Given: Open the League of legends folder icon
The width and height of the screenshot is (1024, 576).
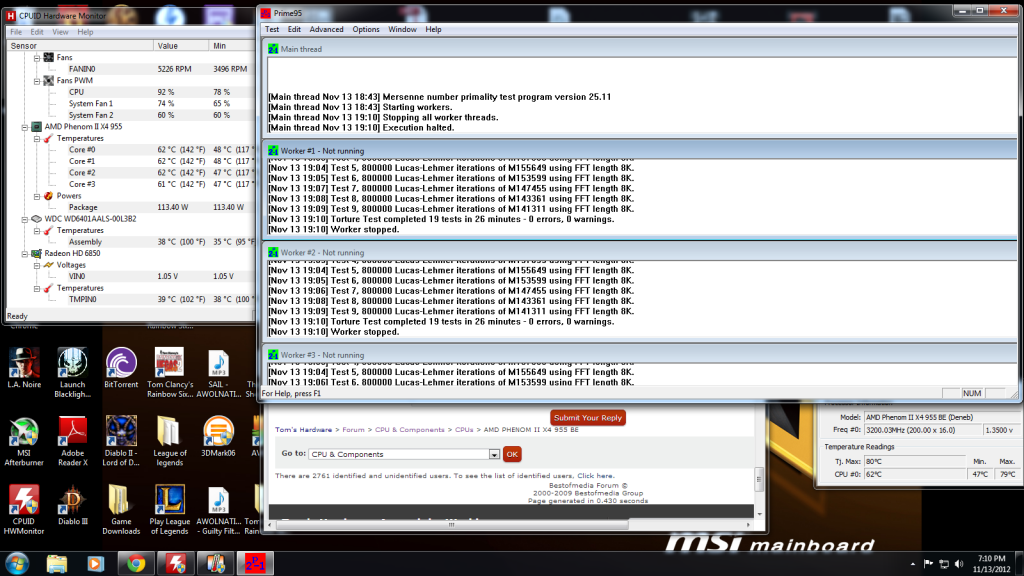Looking at the screenshot, I should click(x=170, y=441).
